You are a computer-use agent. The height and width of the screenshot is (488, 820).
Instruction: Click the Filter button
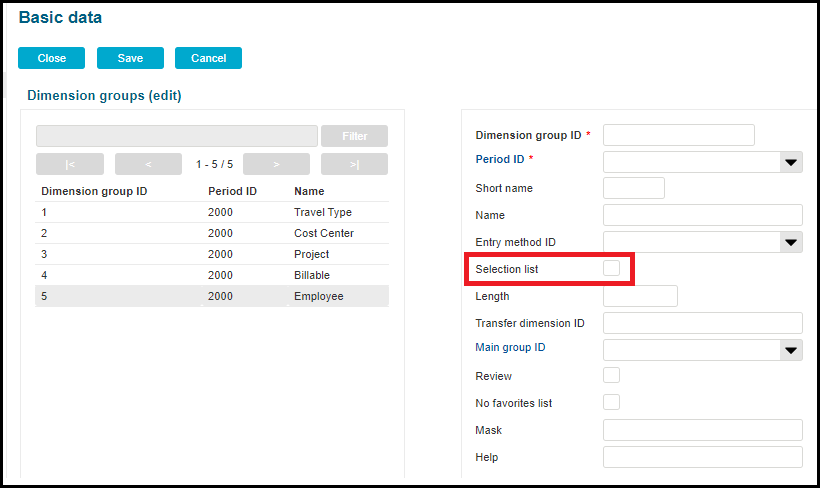pos(354,136)
